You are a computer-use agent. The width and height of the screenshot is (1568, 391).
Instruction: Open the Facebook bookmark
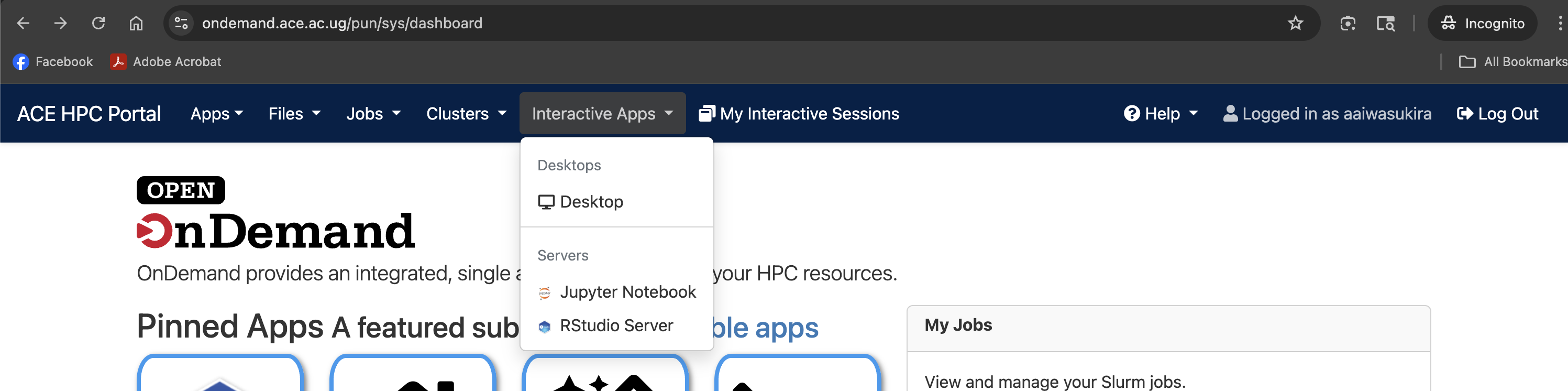pos(52,61)
